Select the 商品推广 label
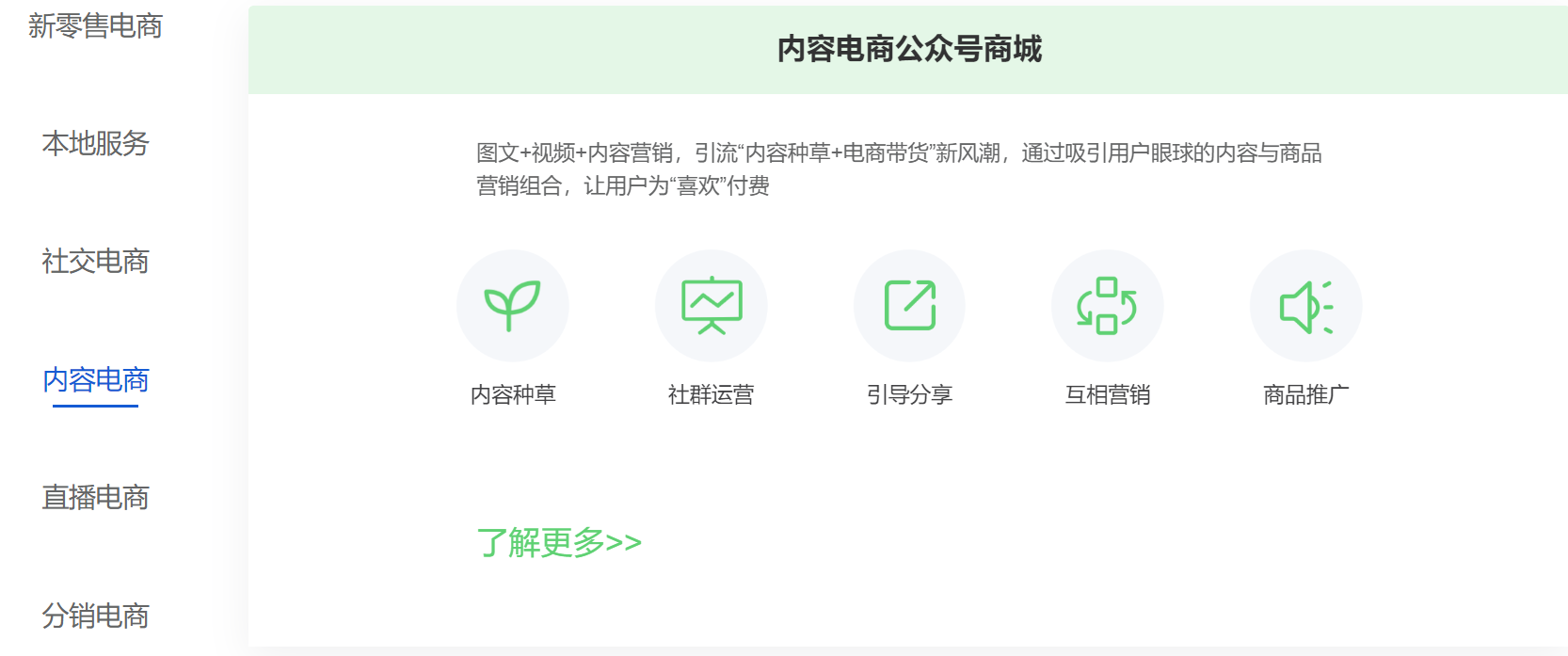Screen dimensions: 1568x656 click(x=1306, y=394)
